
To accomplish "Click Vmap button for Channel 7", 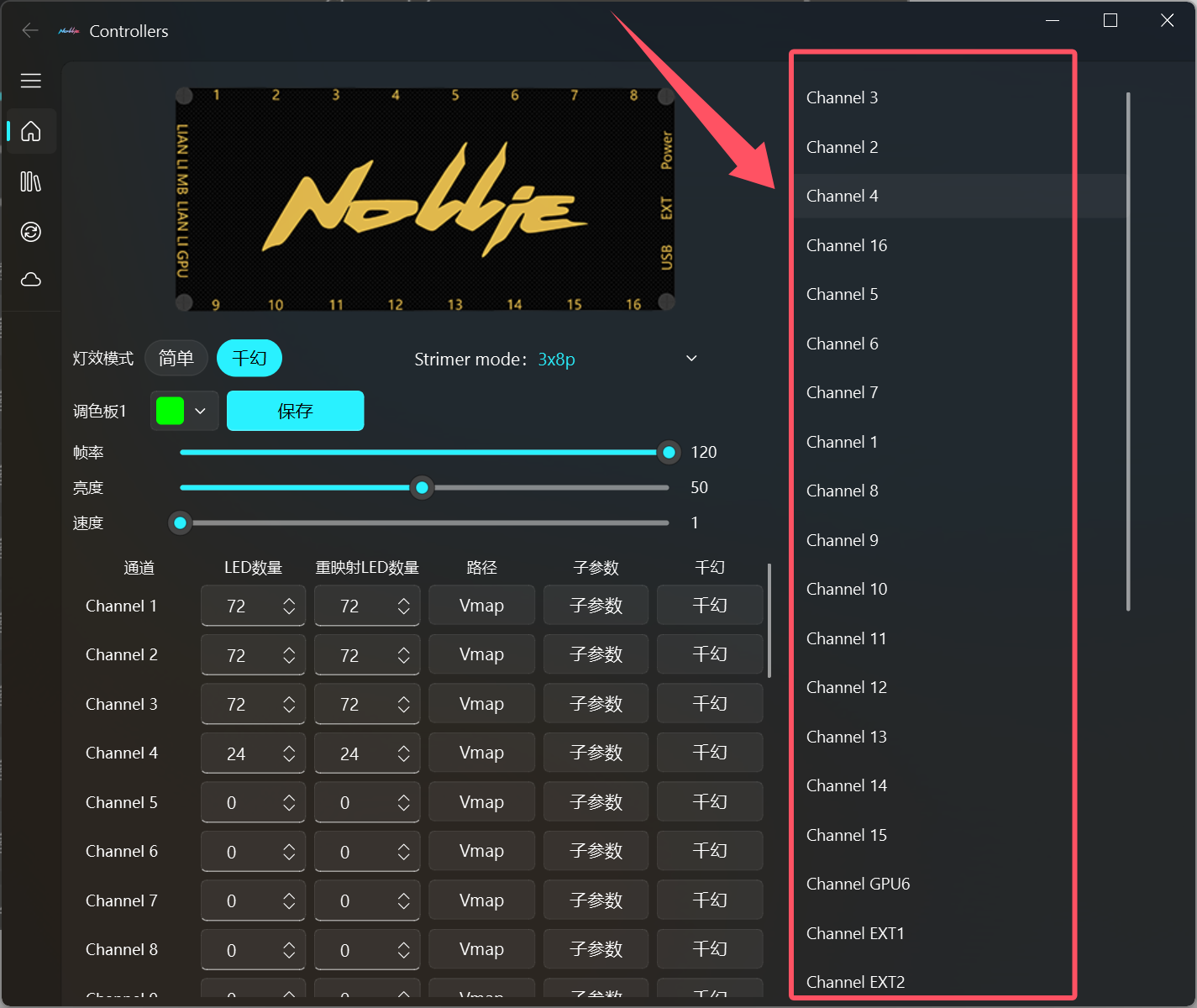I will tap(481, 900).
